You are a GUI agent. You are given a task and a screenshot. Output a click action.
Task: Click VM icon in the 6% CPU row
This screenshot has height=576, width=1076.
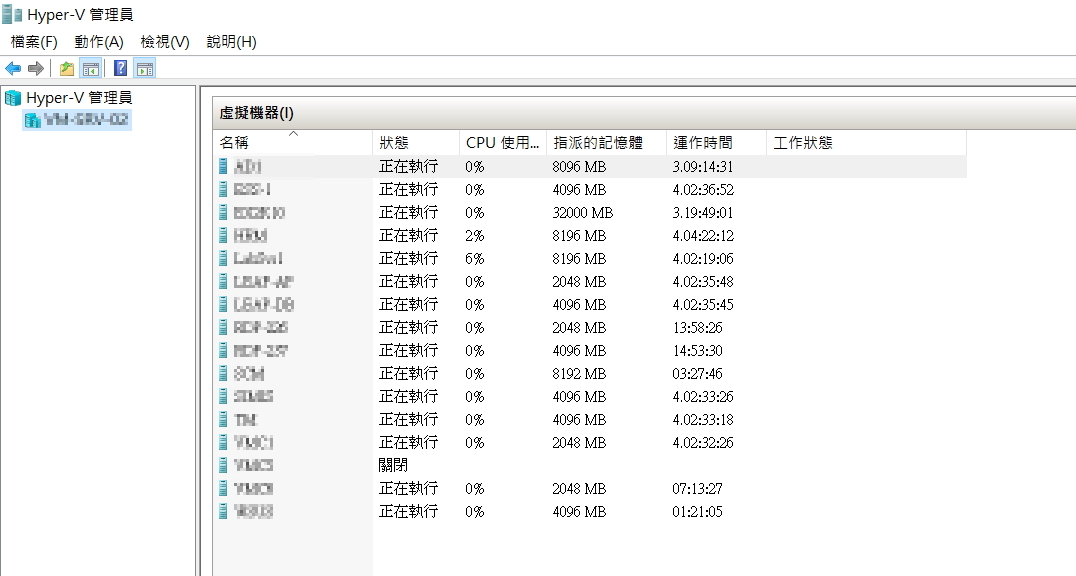[223, 258]
